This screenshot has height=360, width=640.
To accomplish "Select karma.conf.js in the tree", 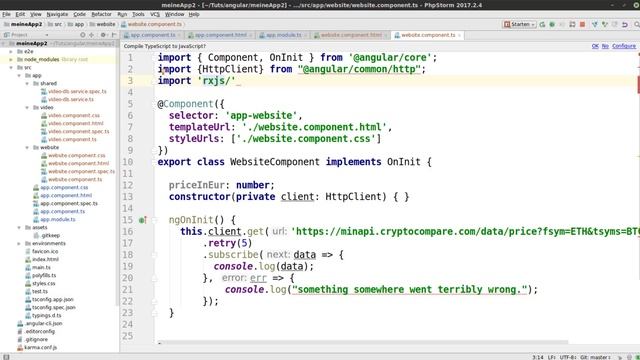I will point(40,348).
